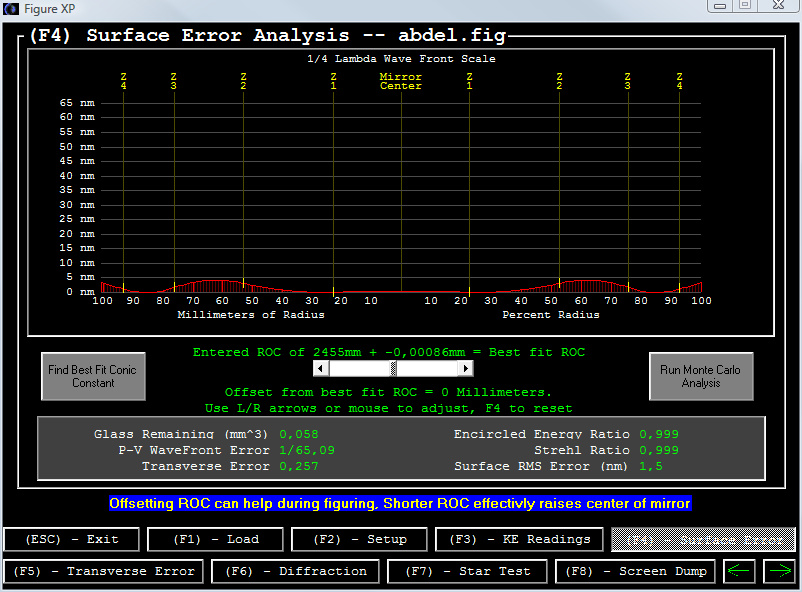The width and height of the screenshot is (802, 592).
Task: Open (F7) - Star Test
Action: pyautogui.click(x=467, y=571)
